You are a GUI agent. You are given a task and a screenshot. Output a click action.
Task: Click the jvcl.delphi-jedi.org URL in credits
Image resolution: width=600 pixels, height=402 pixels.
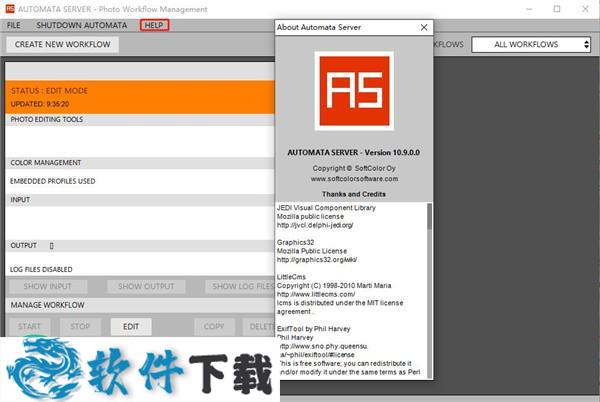(x=318, y=225)
